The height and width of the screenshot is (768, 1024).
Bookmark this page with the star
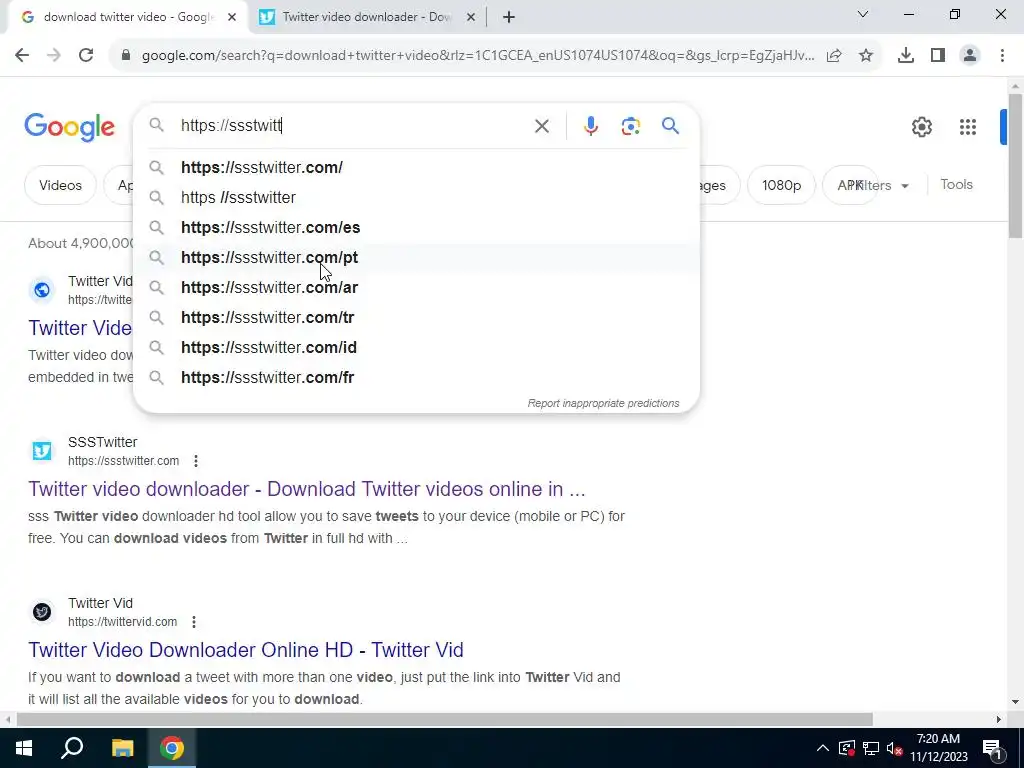(x=866, y=56)
